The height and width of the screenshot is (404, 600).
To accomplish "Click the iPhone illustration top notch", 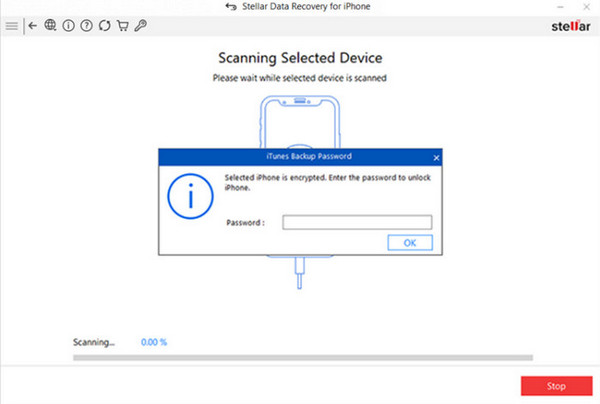I will tap(300, 101).
